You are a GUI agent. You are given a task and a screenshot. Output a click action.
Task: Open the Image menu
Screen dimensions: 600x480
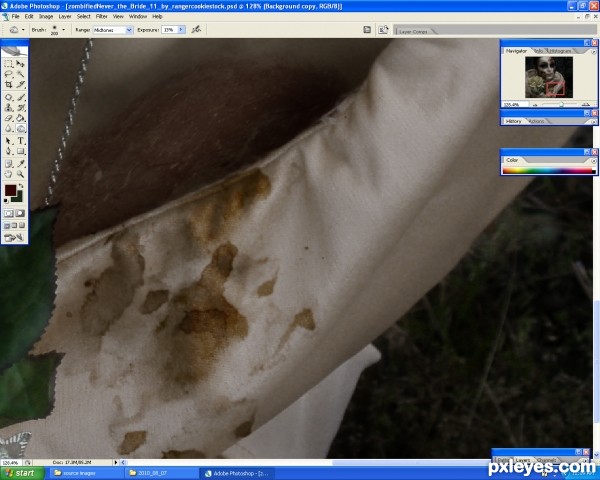tap(46, 16)
